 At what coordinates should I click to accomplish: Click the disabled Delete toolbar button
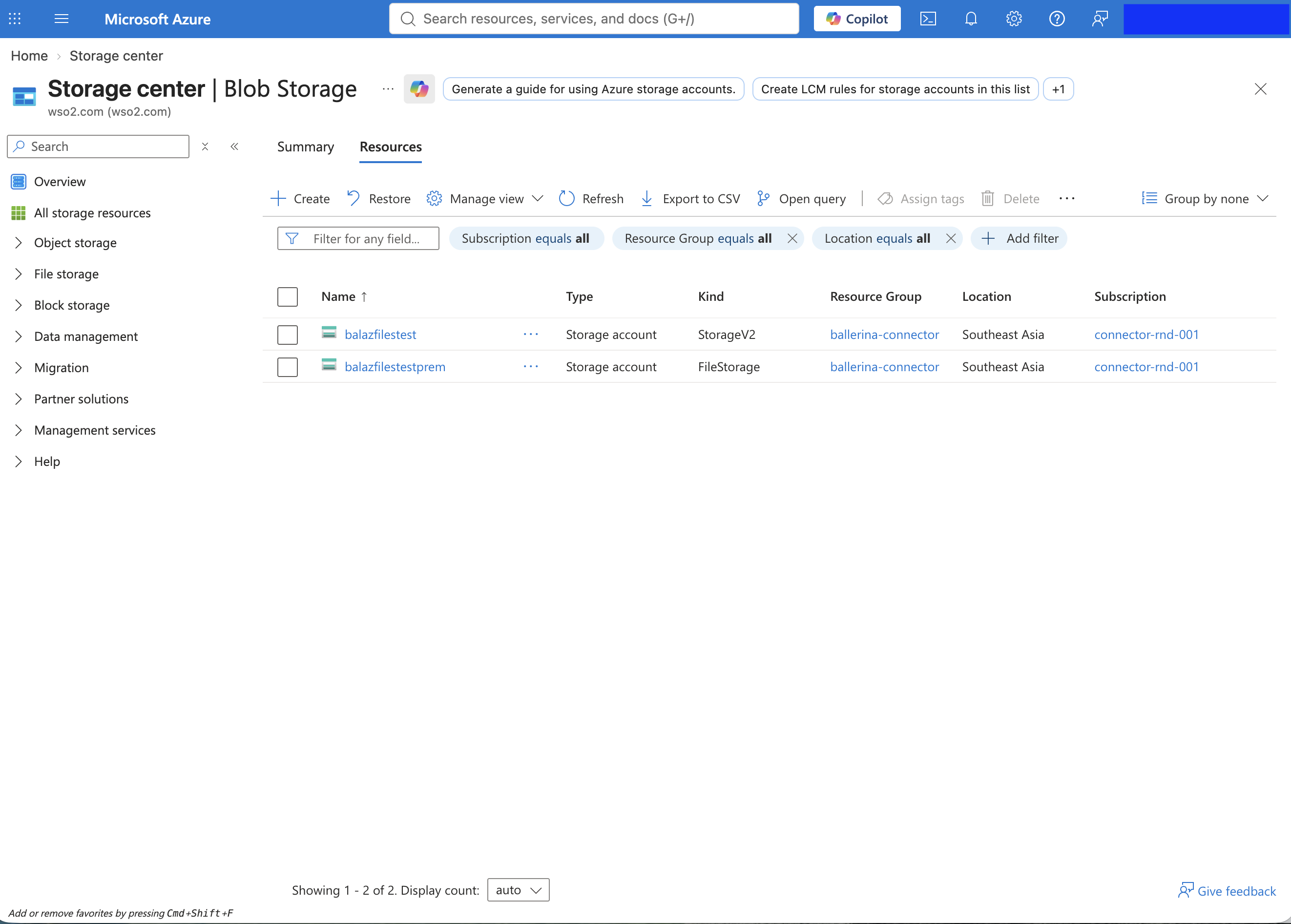pyautogui.click(x=1011, y=199)
